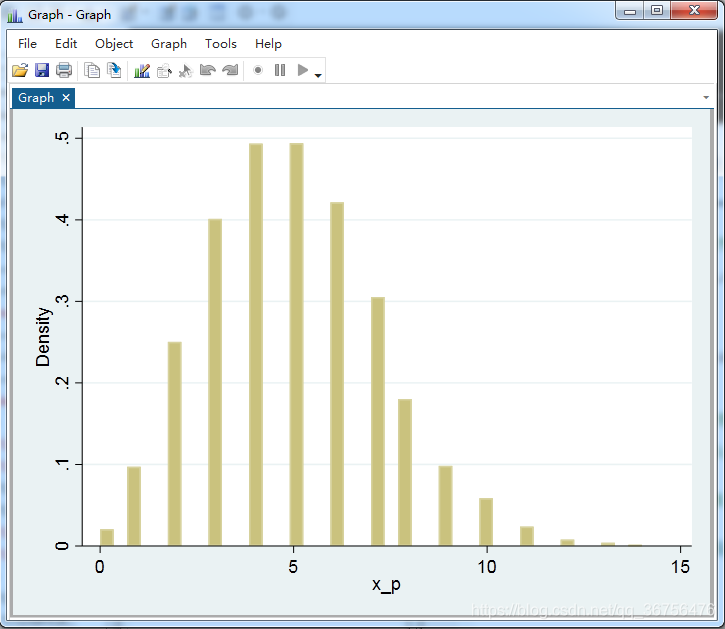The image size is (725, 629).
Task: Click the y-axis label .5
Action: 62,138
